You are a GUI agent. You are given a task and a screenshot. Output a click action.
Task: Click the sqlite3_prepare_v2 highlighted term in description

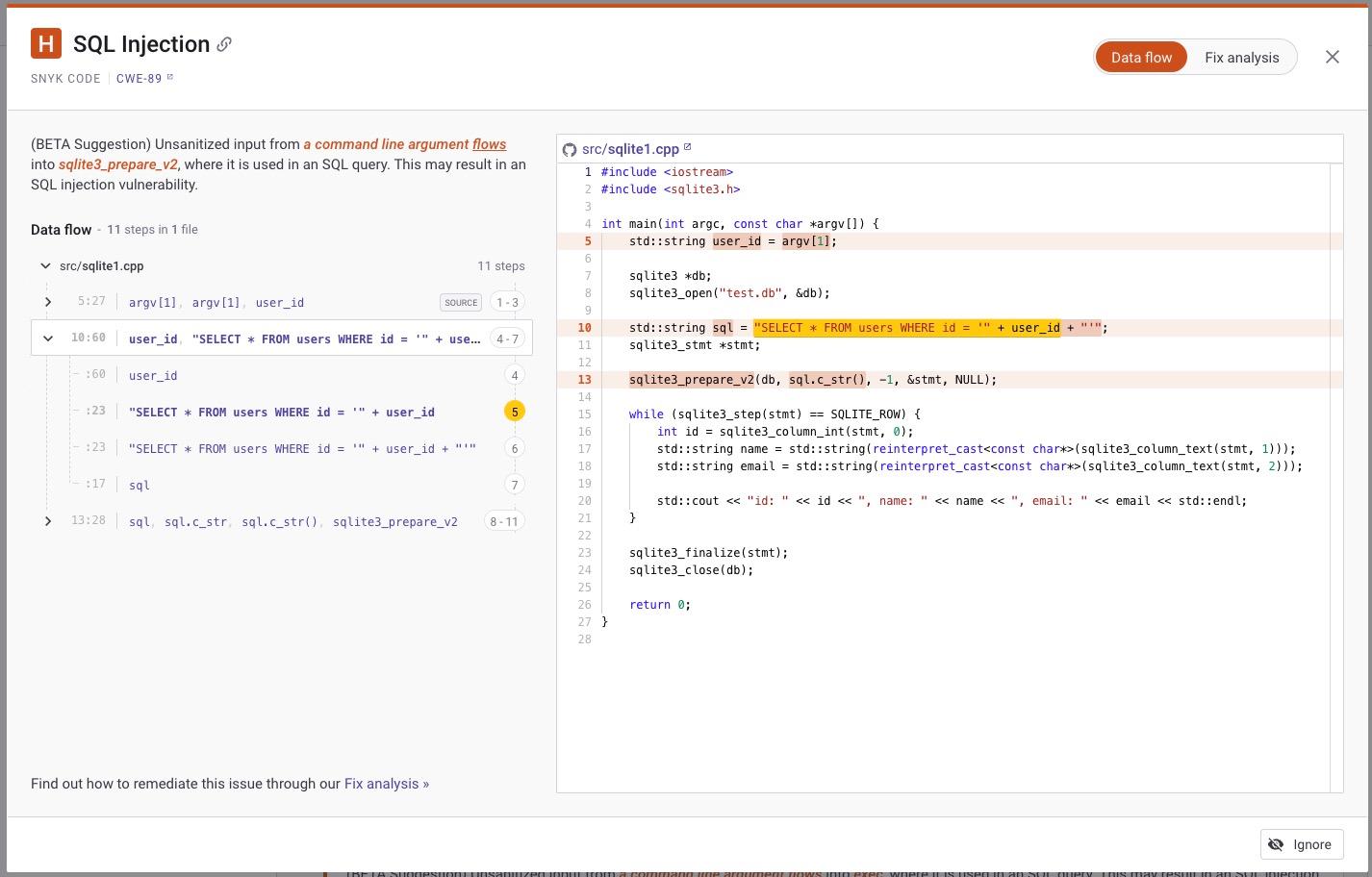pyautogui.click(x=118, y=164)
